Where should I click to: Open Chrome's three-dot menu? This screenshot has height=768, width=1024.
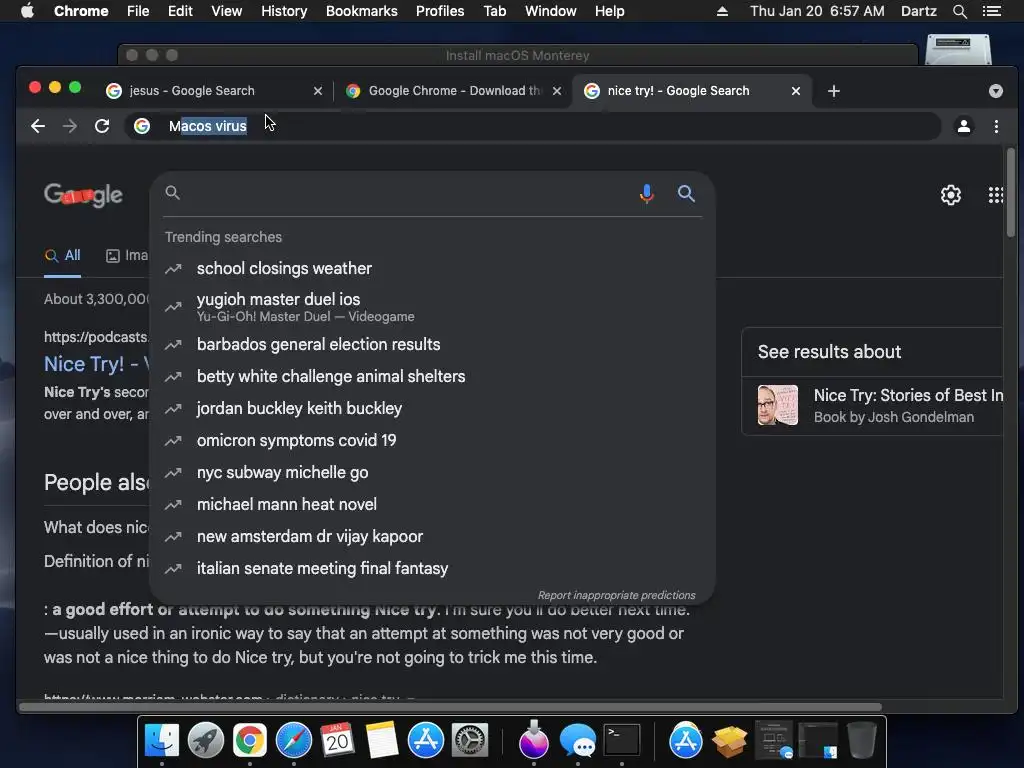click(996, 126)
